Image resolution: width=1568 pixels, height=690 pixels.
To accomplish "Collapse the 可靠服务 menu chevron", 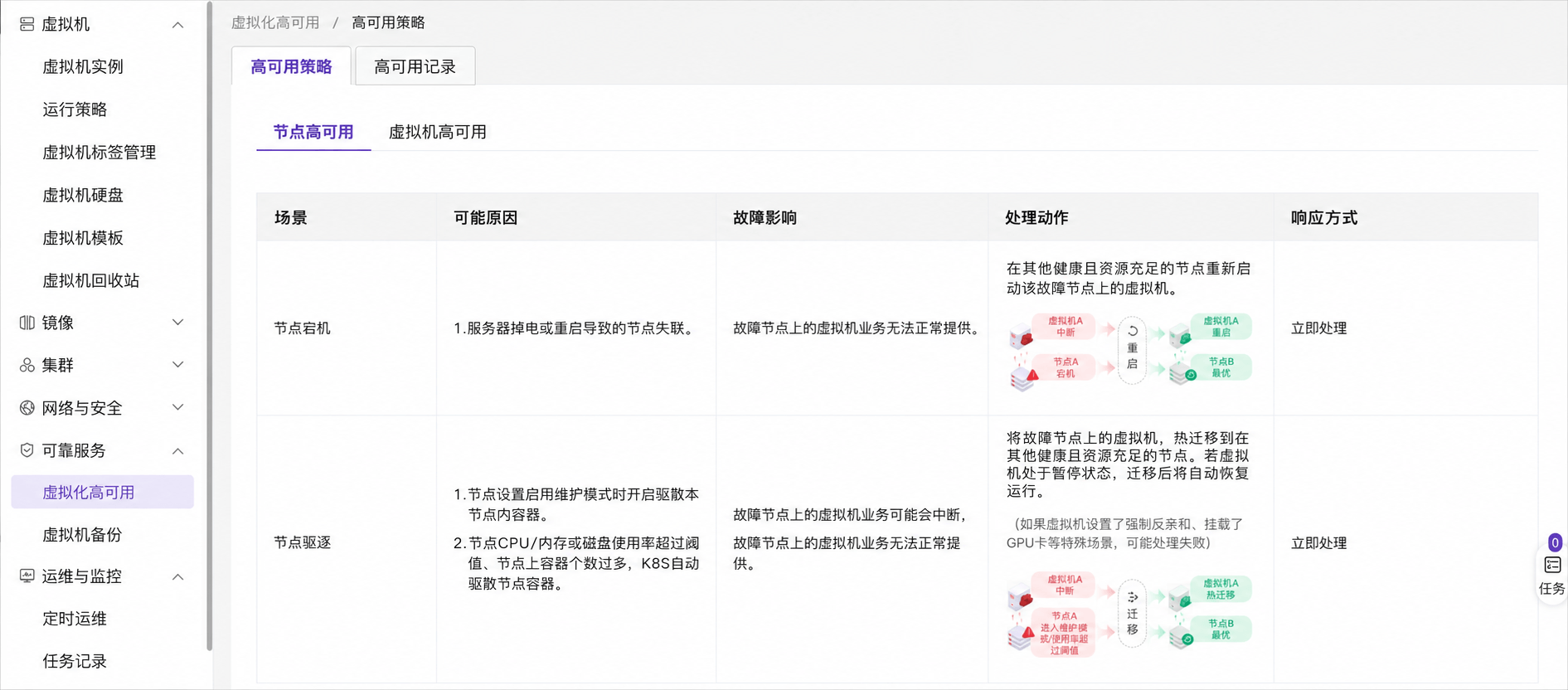I will tap(178, 451).
